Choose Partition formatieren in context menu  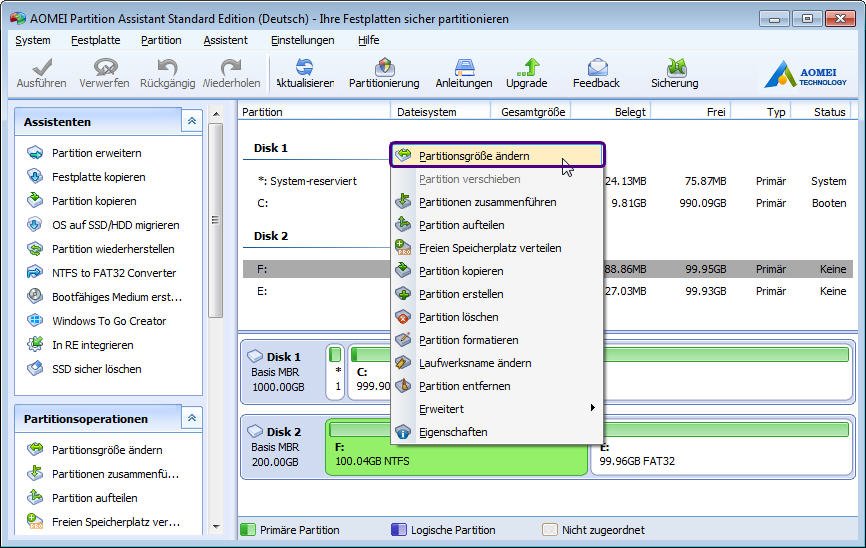[x=497, y=340]
